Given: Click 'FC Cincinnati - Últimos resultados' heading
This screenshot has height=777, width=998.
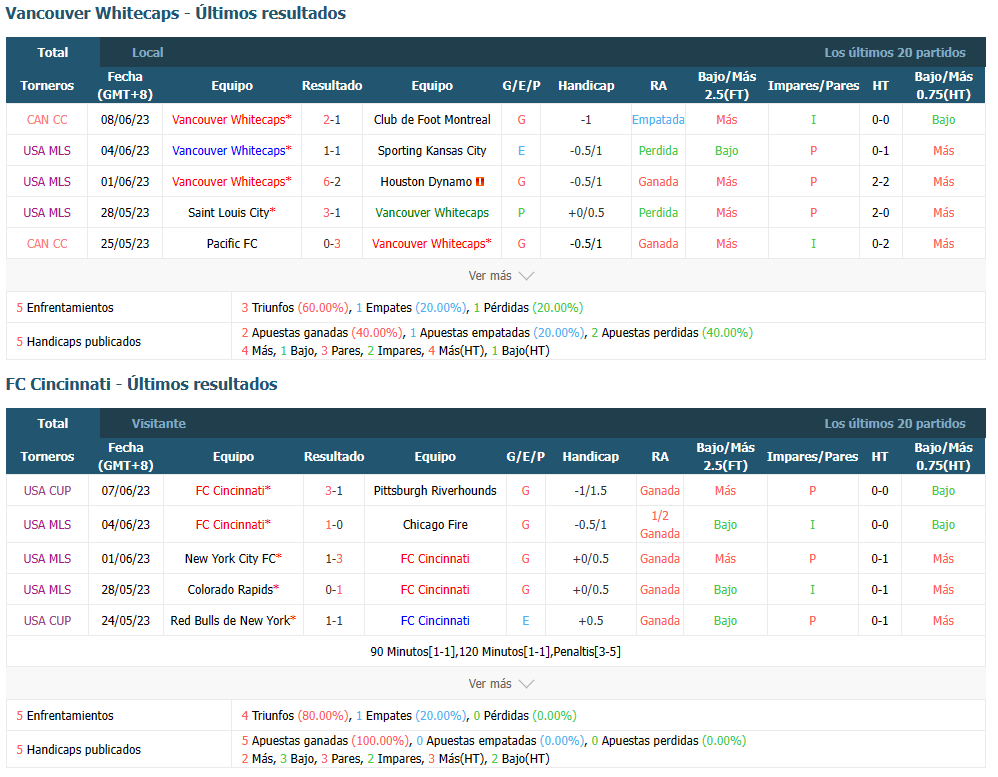Looking at the screenshot, I should pos(141,384).
